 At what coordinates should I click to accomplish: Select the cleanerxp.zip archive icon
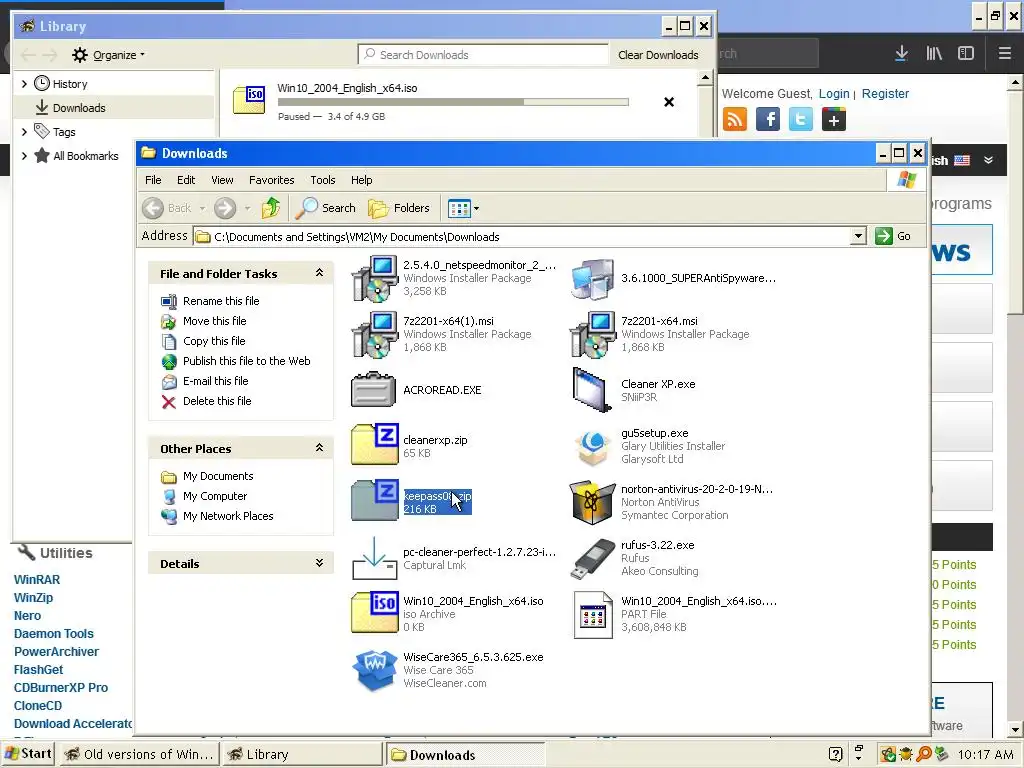[374, 444]
